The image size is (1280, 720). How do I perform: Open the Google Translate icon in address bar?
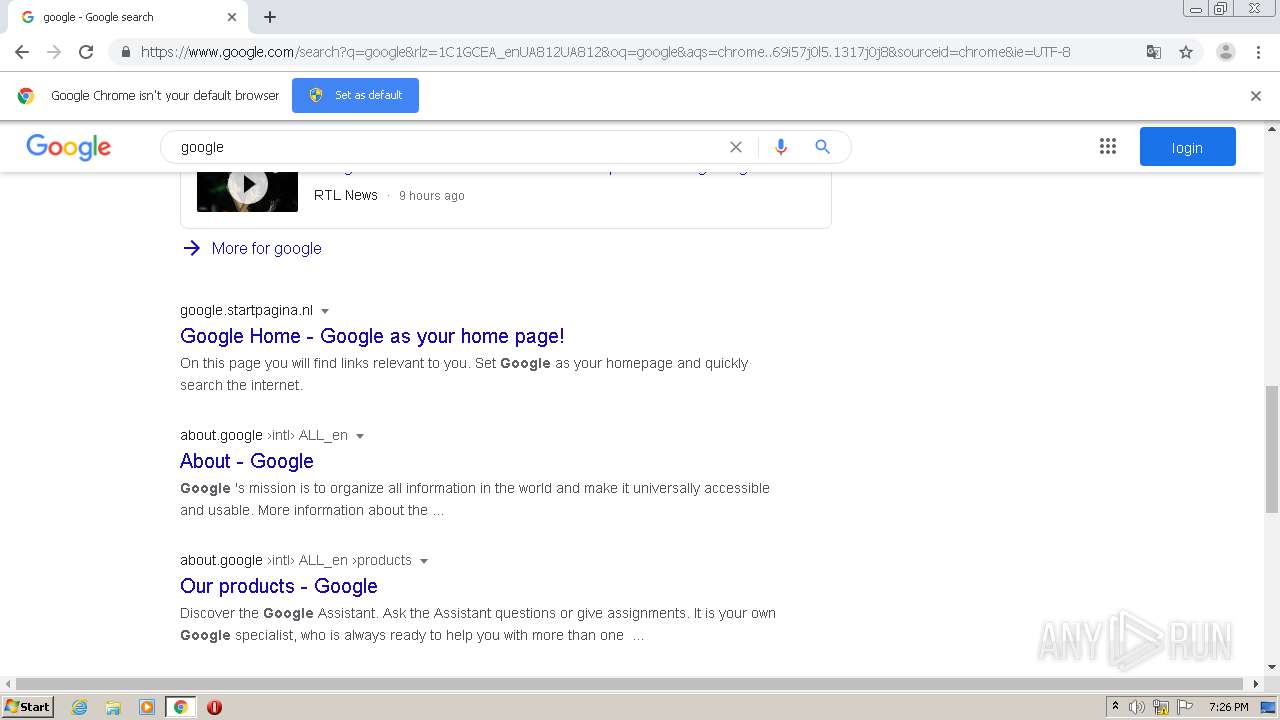point(1154,52)
